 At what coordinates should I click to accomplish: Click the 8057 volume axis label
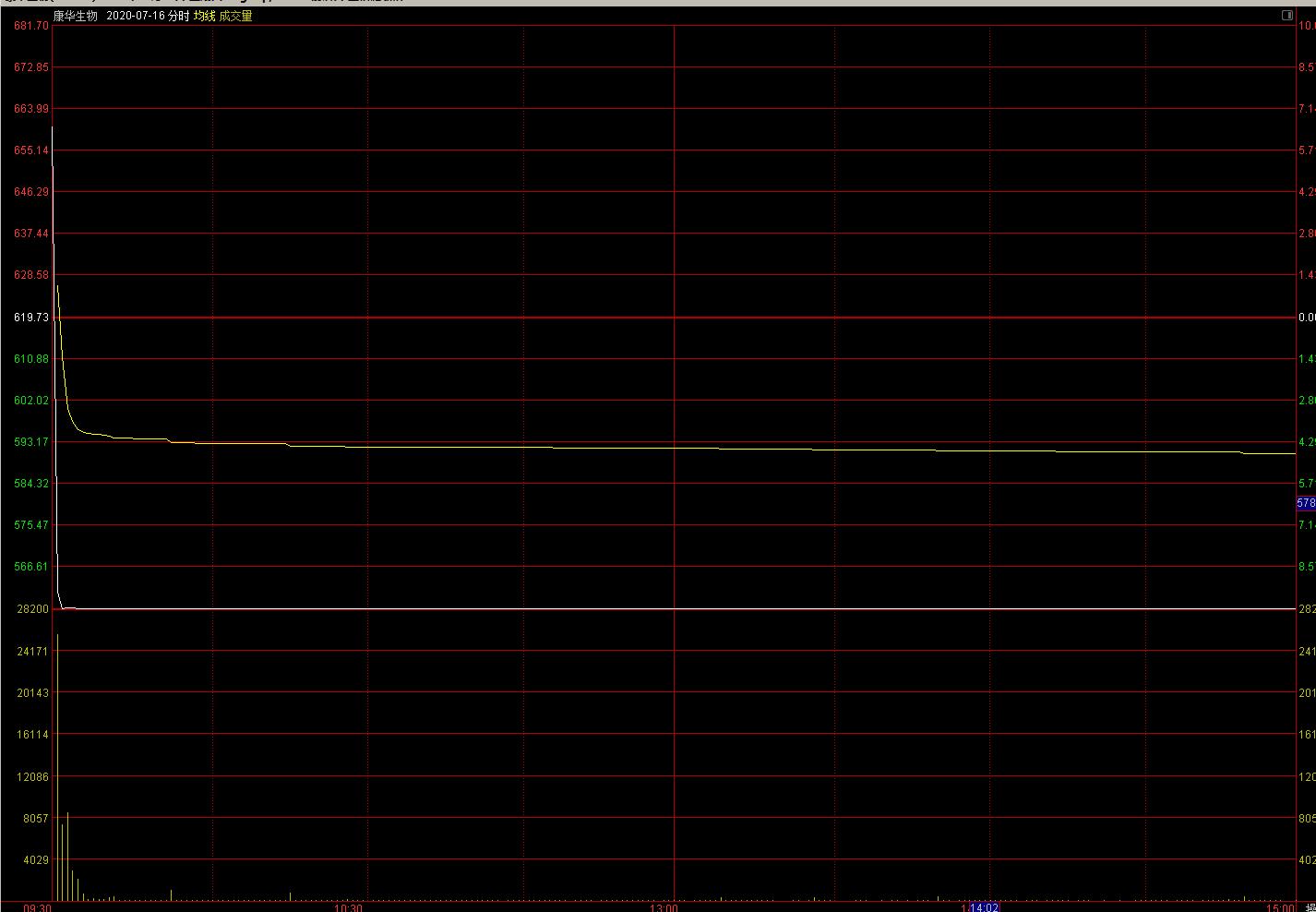click(36, 819)
